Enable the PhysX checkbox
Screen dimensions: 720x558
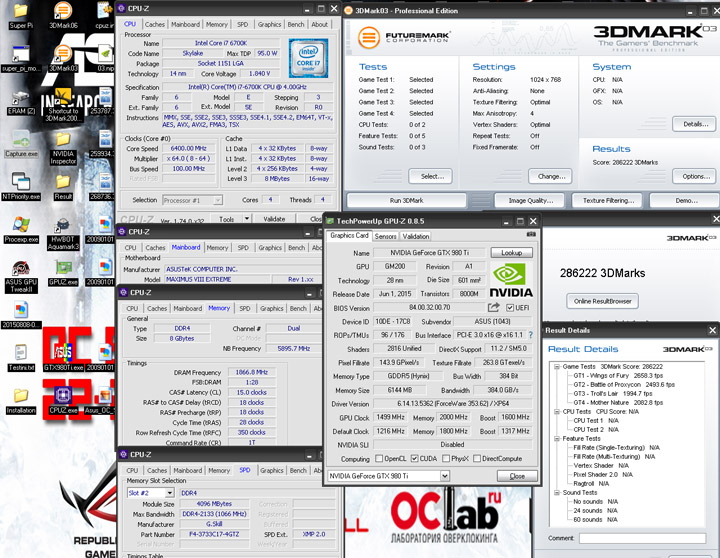[446, 458]
